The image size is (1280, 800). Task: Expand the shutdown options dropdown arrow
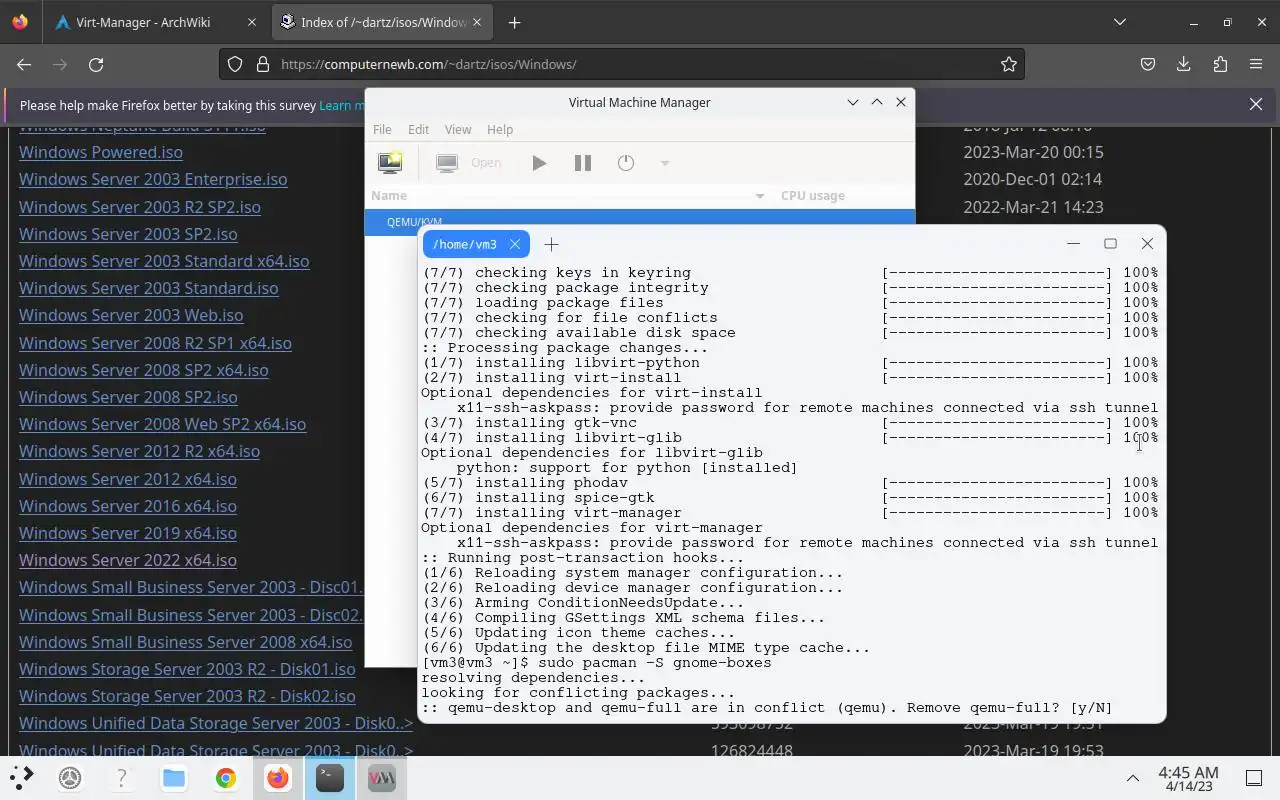[x=664, y=163]
